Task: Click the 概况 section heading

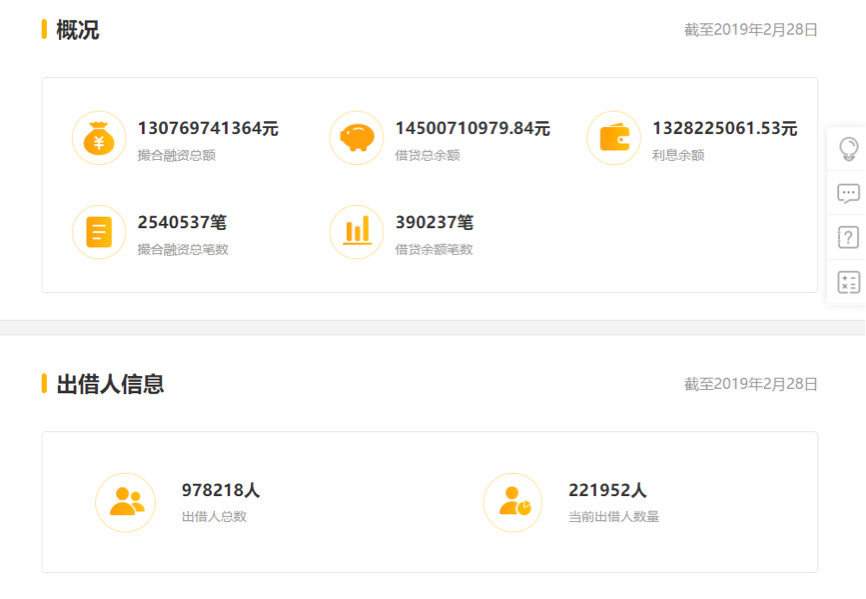Action: click(x=77, y=30)
